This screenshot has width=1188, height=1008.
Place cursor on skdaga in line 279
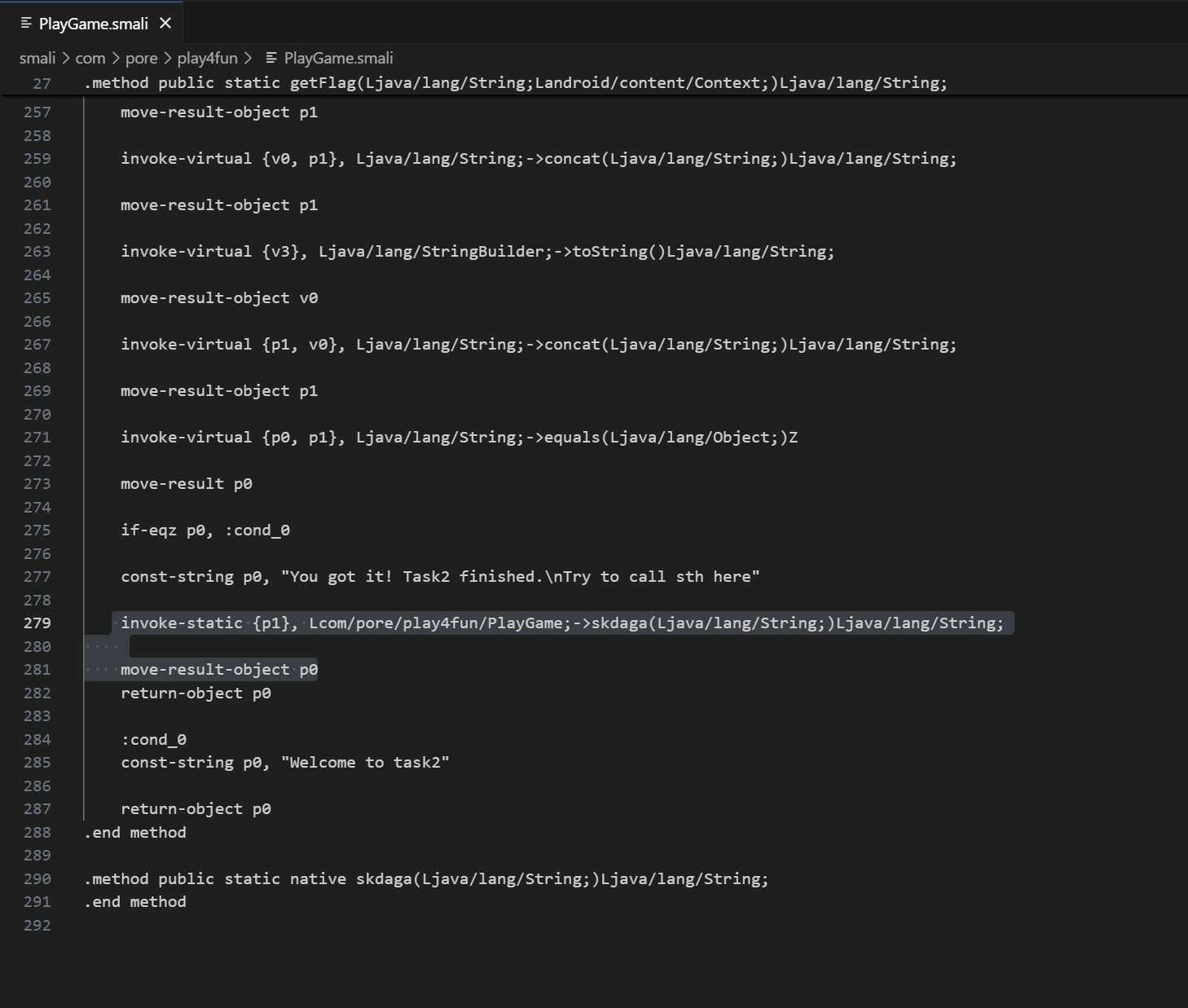618,623
